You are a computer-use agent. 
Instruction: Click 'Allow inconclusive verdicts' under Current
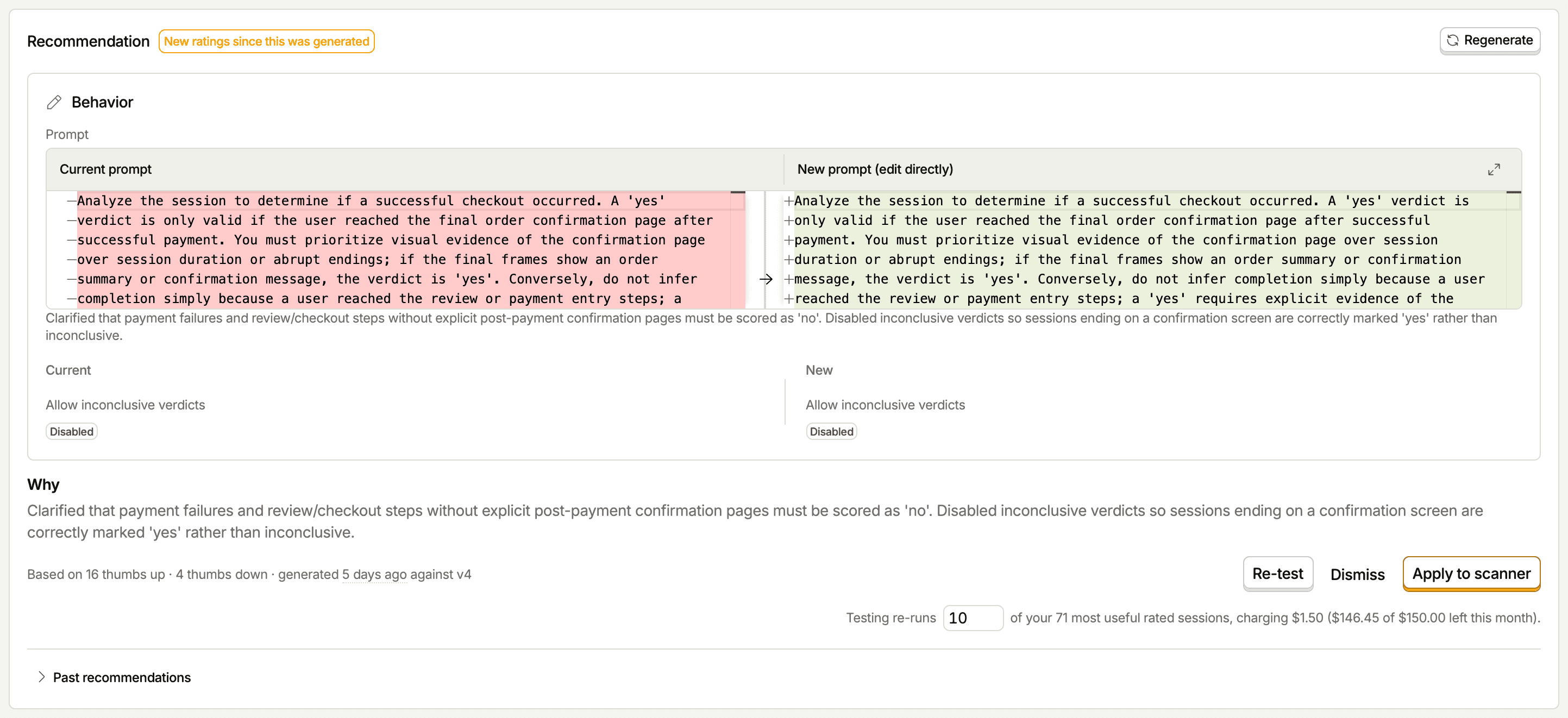[x=126, y=405]
